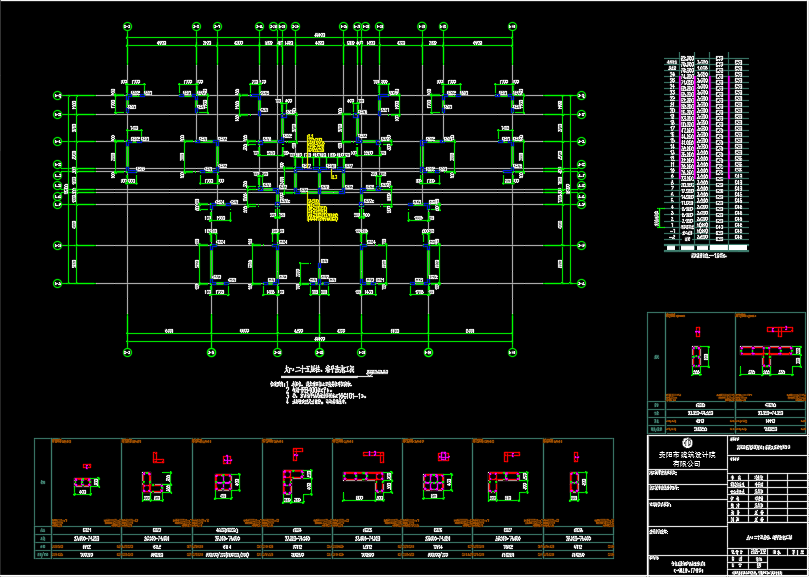Screen dimensions: 809x577
Task: Click the three-by-two grid column section detail
Action: 436,485
